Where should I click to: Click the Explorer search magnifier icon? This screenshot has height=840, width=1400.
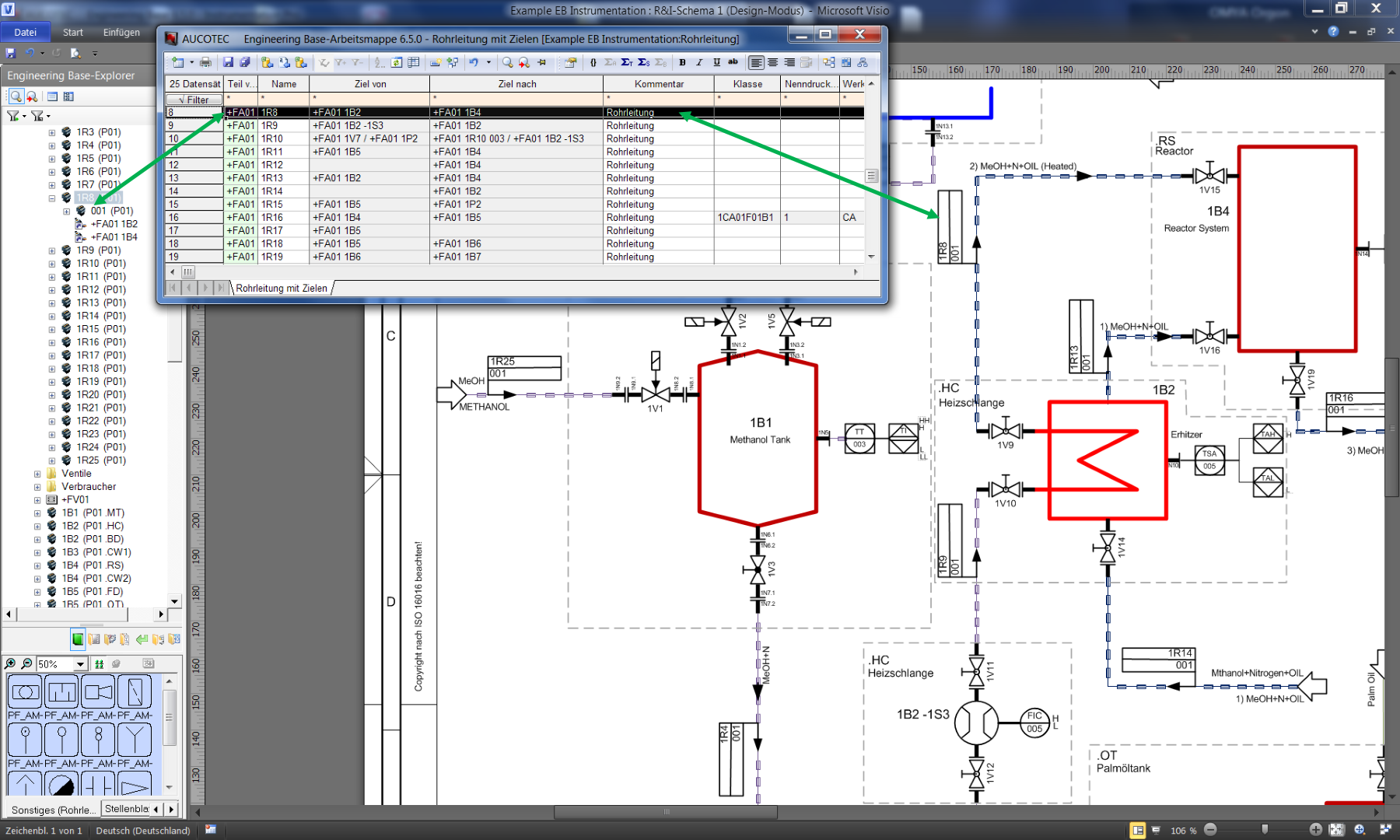point(16,96)
